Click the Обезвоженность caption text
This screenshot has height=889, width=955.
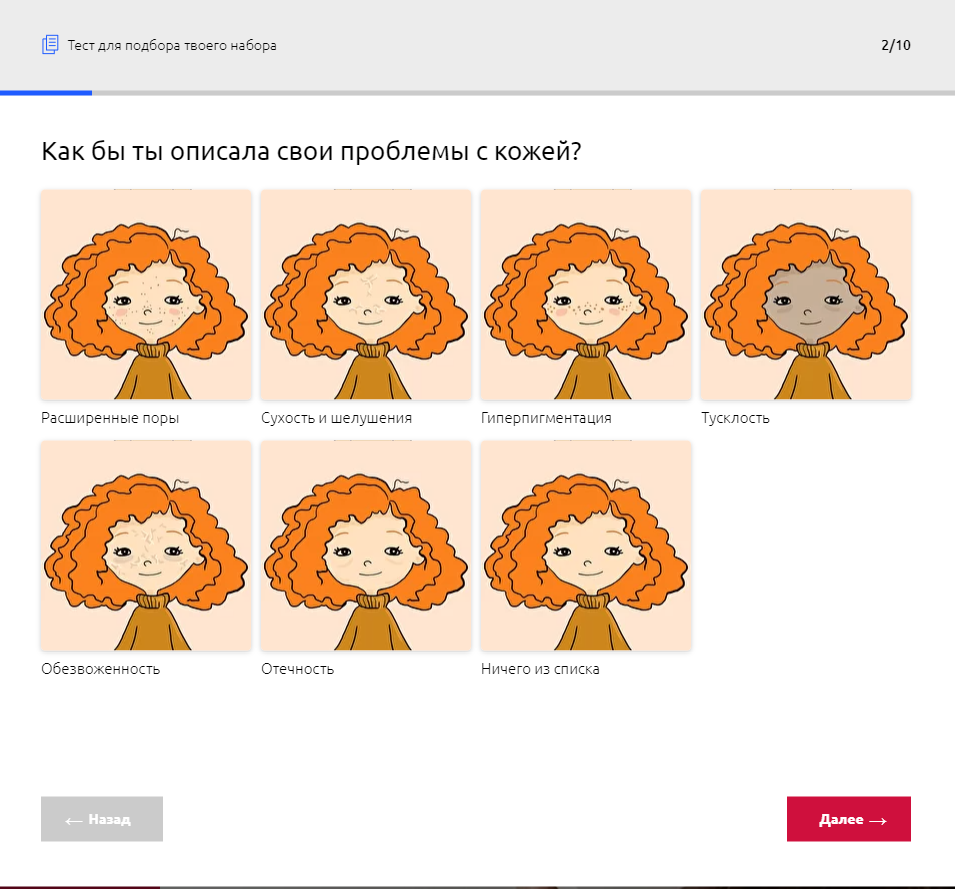click(x=100, y=669)
